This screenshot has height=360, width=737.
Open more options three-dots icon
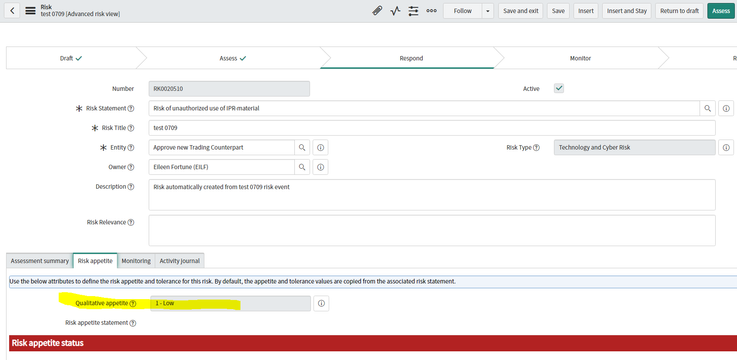coord(431,11)
